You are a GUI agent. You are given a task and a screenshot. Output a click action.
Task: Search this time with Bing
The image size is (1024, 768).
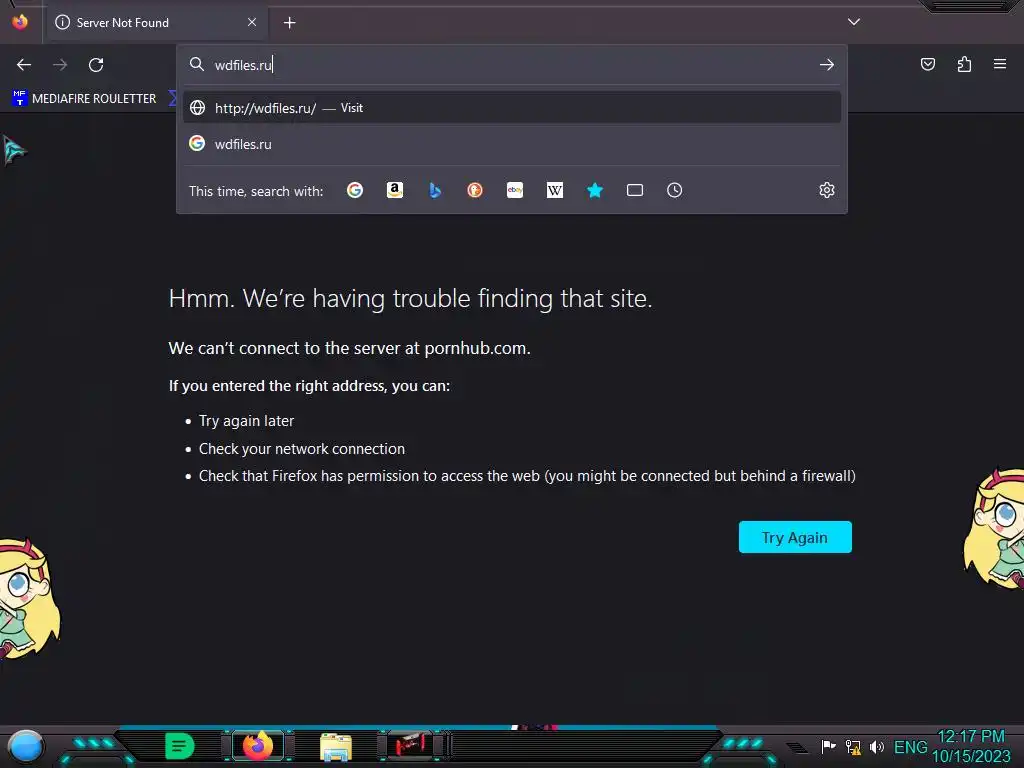point(435,190)
